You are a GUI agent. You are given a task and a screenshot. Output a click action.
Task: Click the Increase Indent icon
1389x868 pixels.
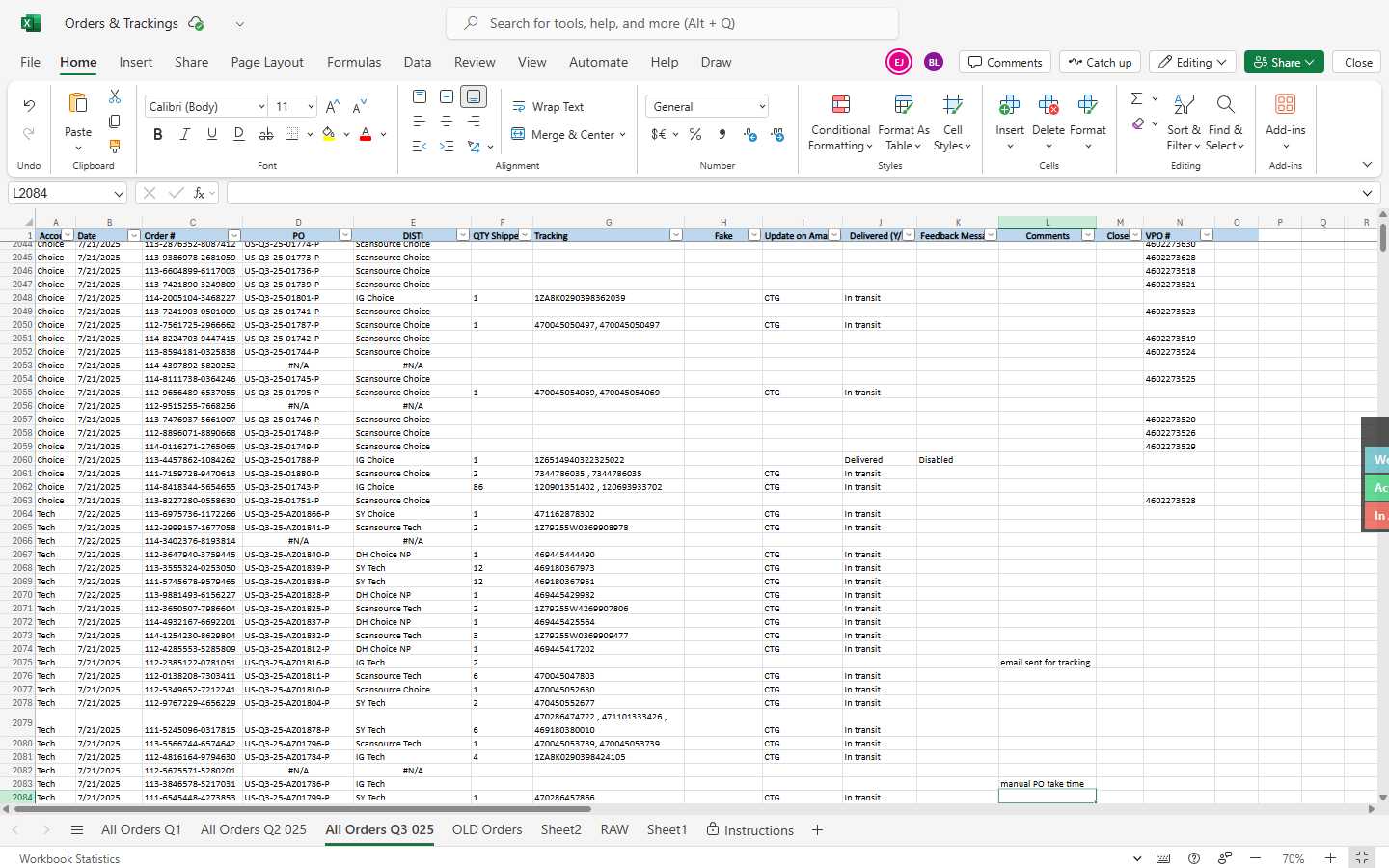(447, 147)
